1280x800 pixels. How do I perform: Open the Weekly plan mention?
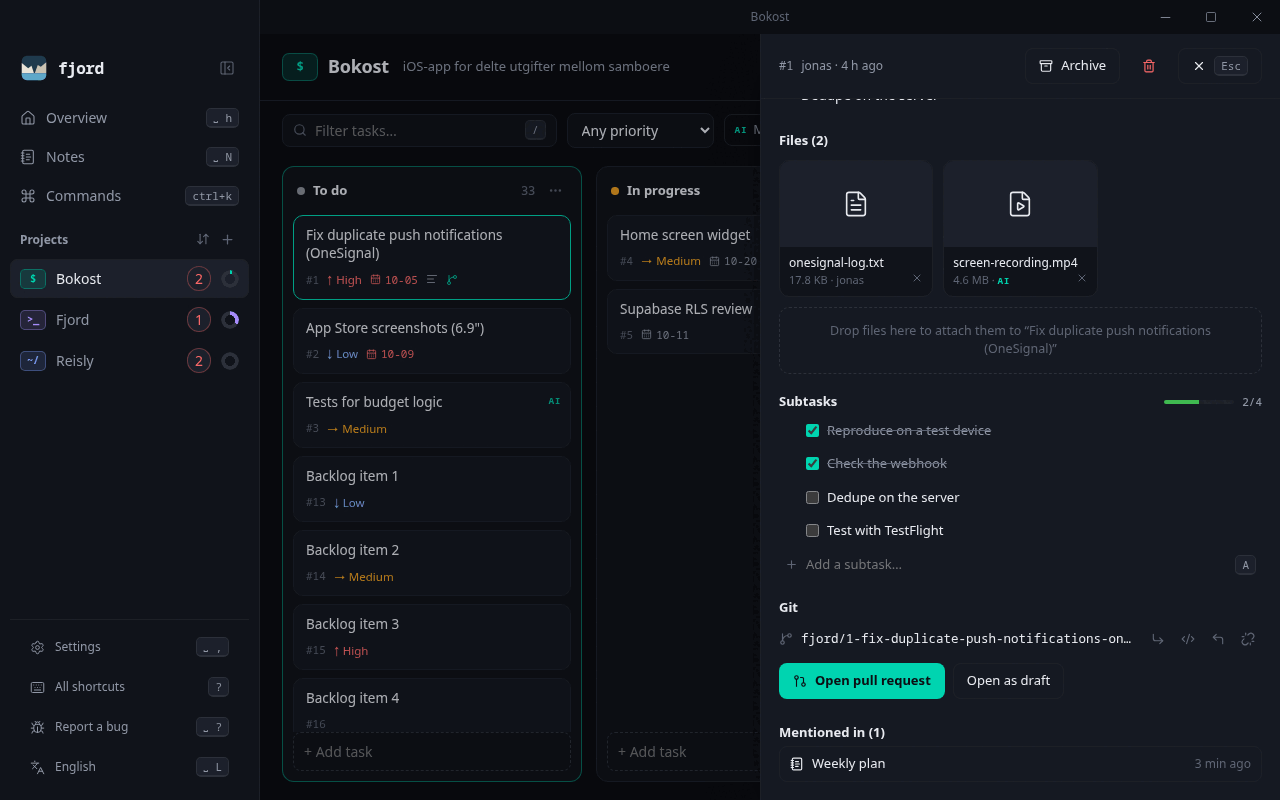click(1020, 764)
